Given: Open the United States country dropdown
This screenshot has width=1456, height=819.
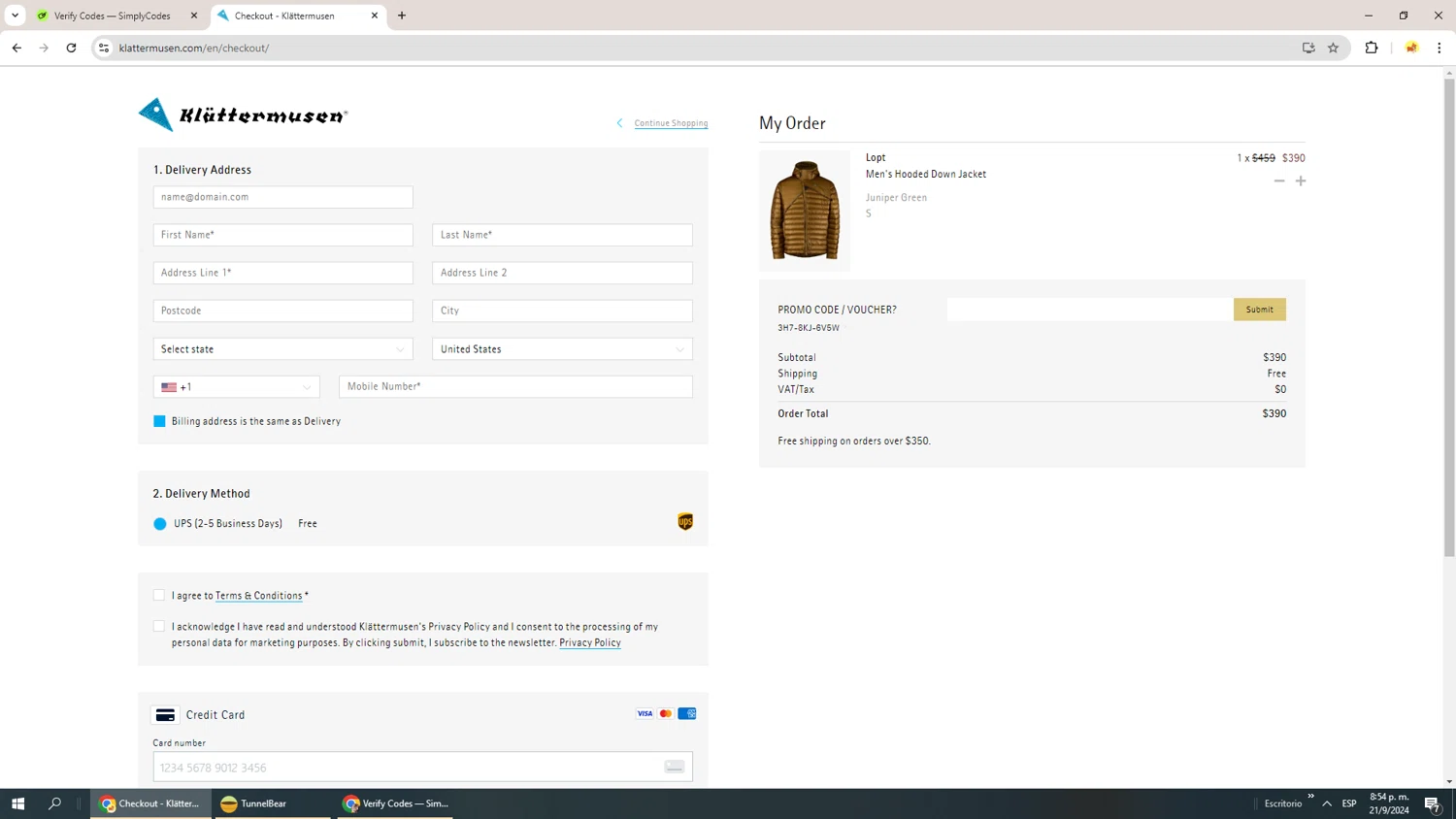Looking at the screenshot, I should pyautogui.click(x=562, y=349).
